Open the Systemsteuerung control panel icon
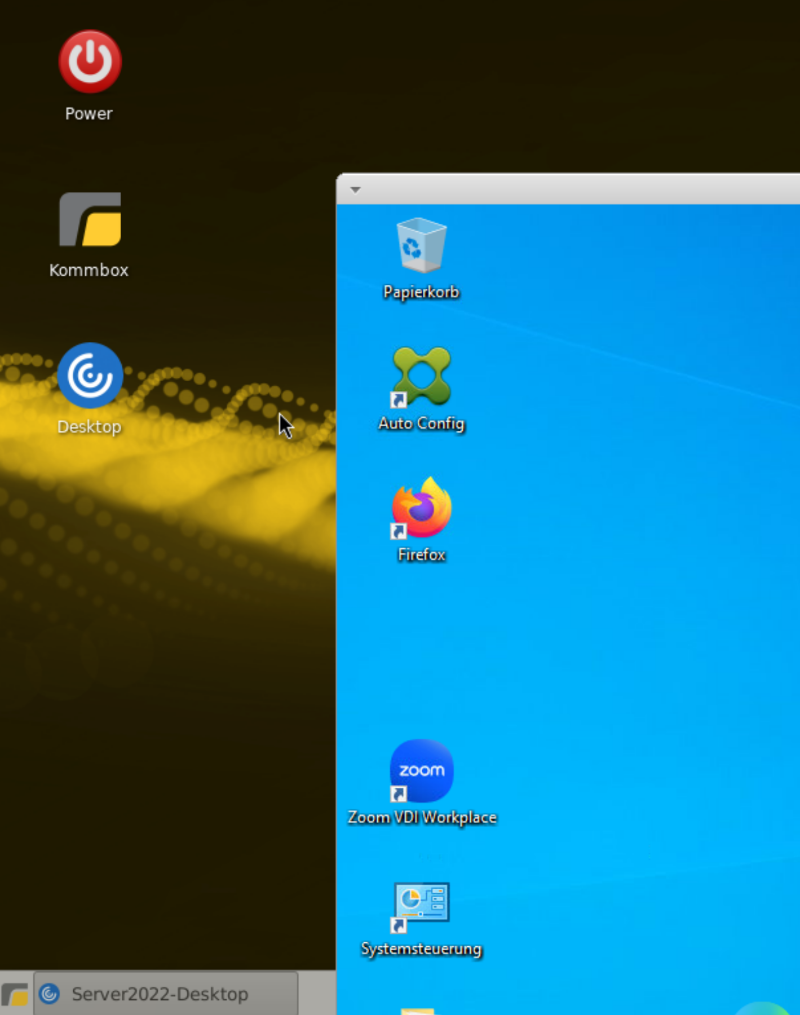Viewport: 800px width, 1015px height. (421, 902)
